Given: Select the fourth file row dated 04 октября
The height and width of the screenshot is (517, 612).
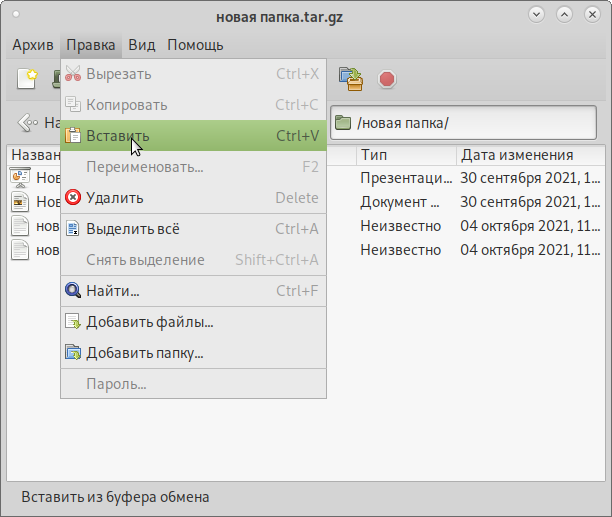Looking at the screenshot, I should point(480,250).
